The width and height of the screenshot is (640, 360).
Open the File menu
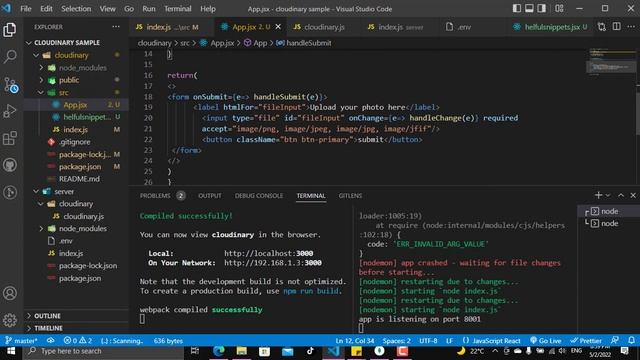[26, 9]
